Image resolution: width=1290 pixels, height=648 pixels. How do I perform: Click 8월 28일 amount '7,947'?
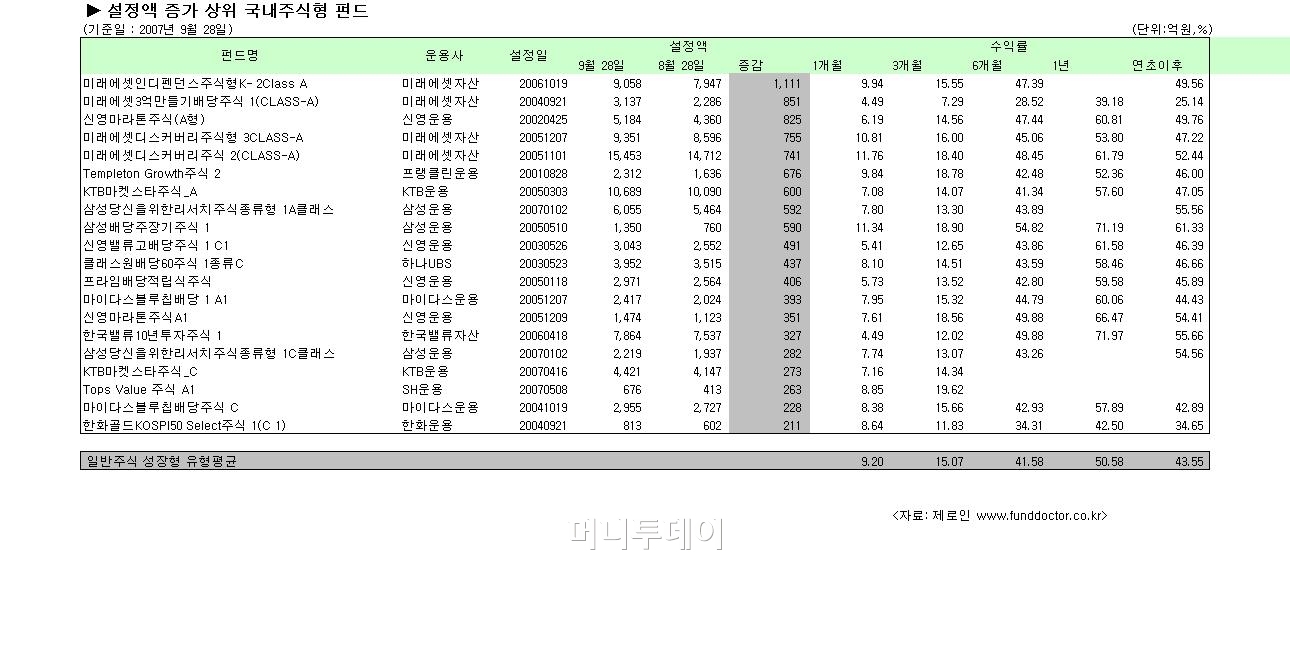click(706, 84)
